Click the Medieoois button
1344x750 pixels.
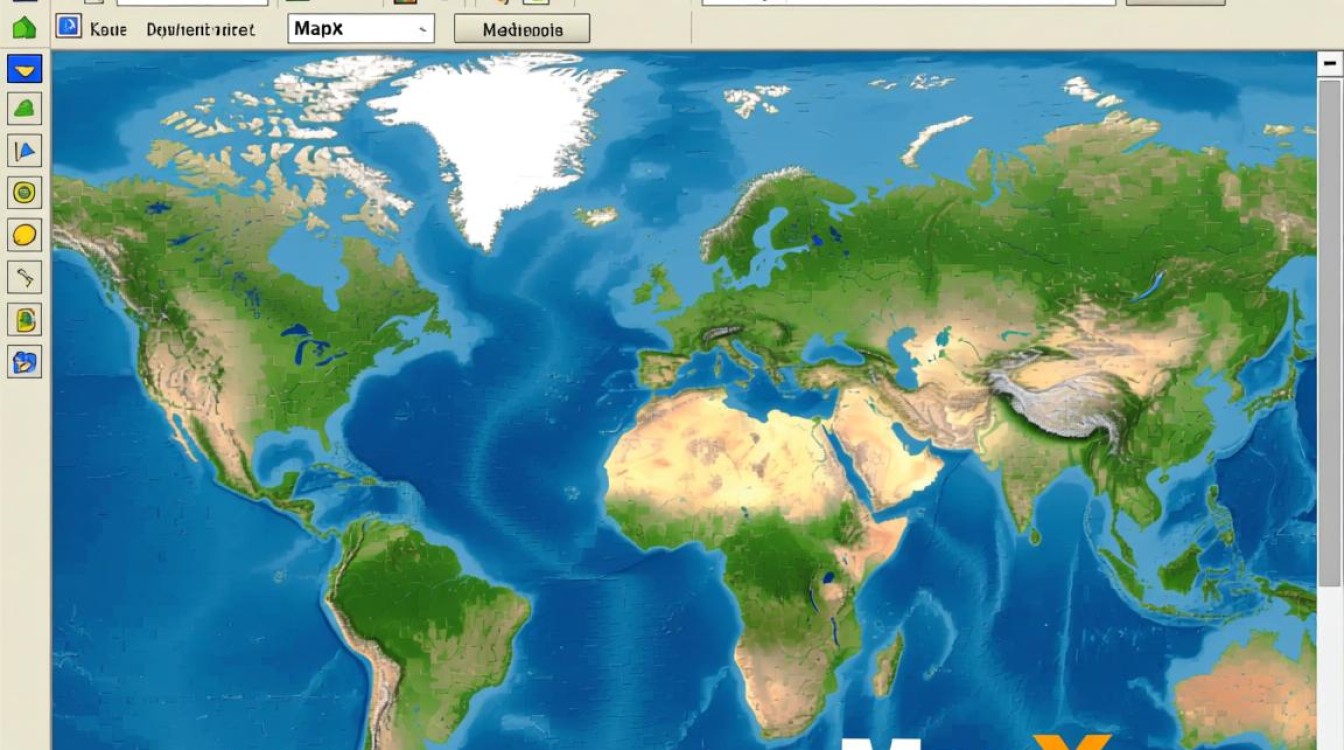point(522,30)
